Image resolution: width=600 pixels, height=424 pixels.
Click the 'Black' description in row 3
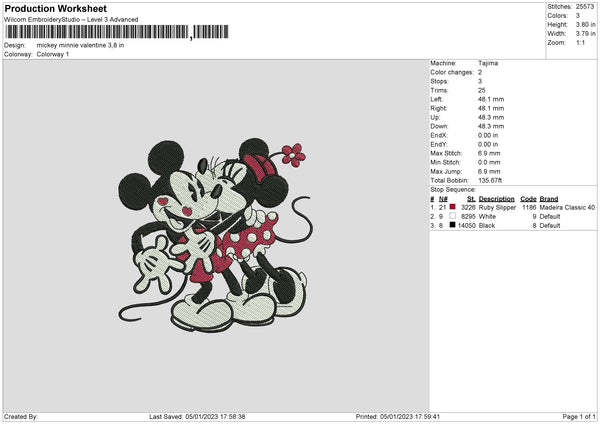487,226
